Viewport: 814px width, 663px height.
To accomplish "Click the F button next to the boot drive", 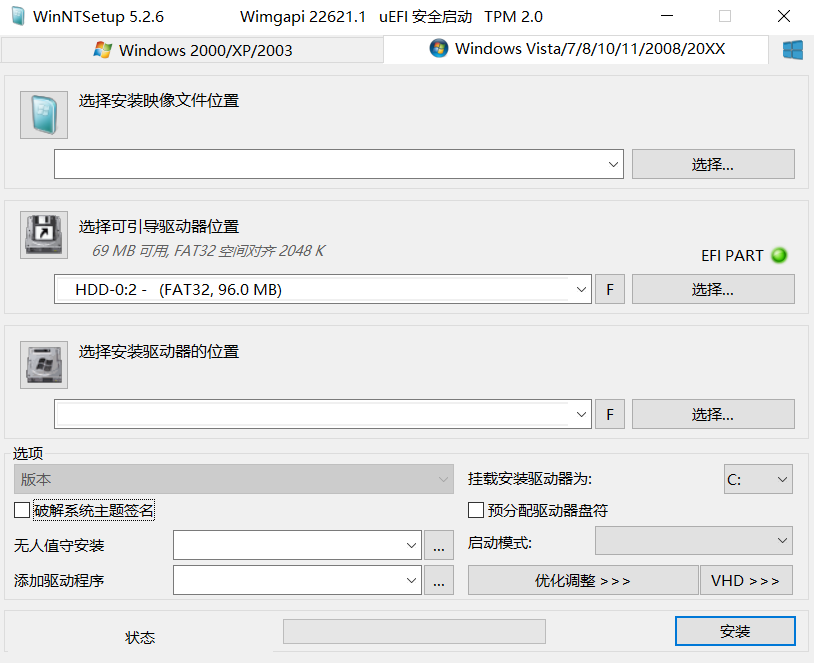I will coord(609,289).
